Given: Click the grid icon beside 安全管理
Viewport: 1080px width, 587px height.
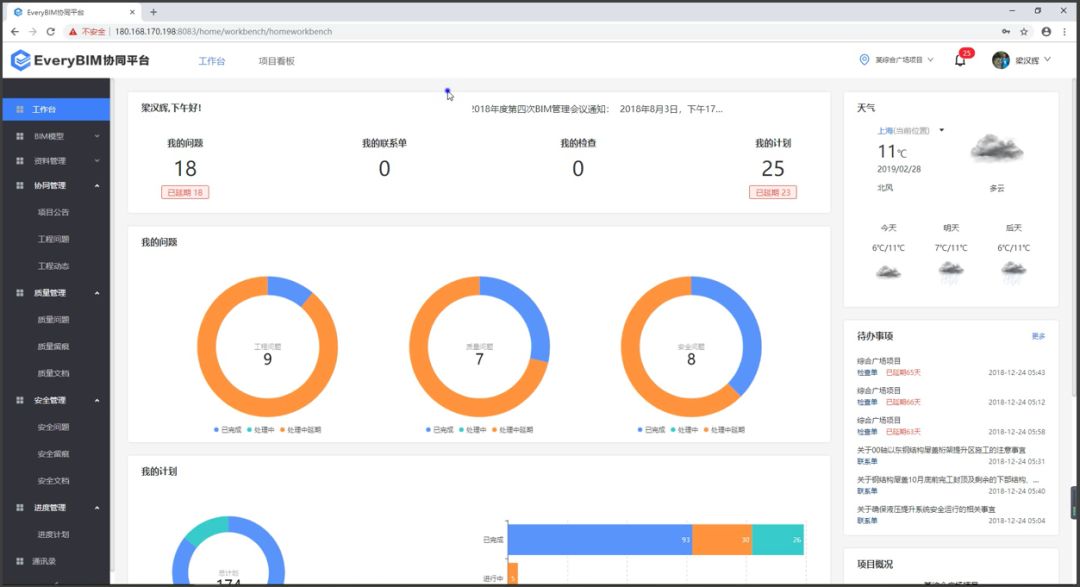Looking at the screenshot, I should [x=20, y=400].
